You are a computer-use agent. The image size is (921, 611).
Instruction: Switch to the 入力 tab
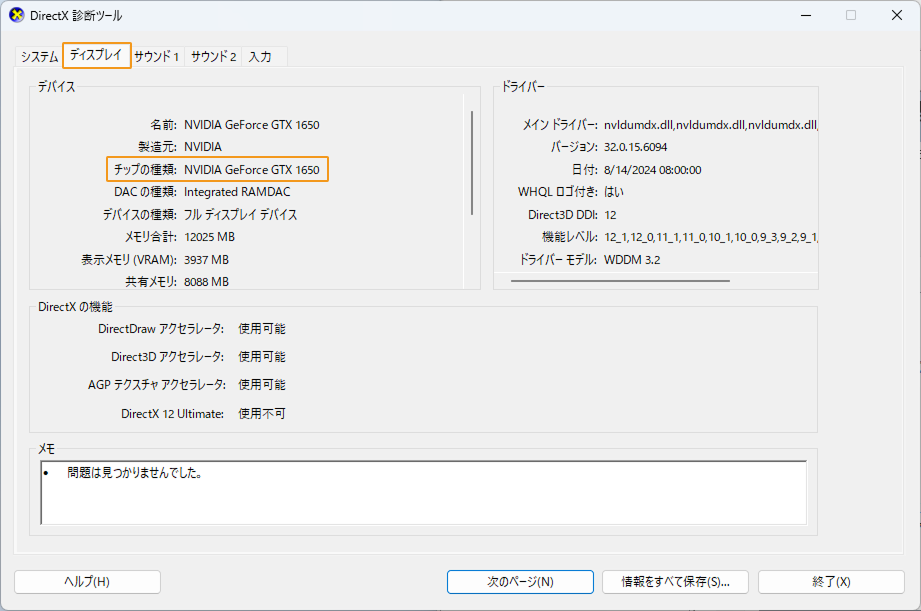[261, 57]
